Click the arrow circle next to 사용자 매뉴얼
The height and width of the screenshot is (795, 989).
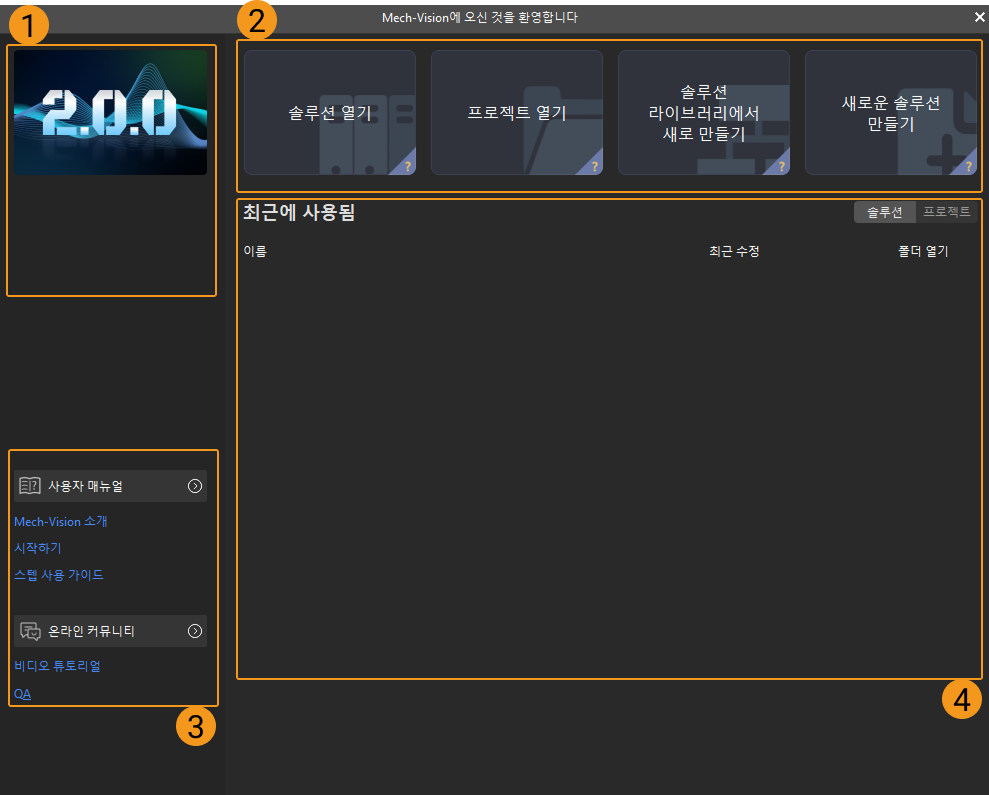pyautogui.click(x=195, y=486)
